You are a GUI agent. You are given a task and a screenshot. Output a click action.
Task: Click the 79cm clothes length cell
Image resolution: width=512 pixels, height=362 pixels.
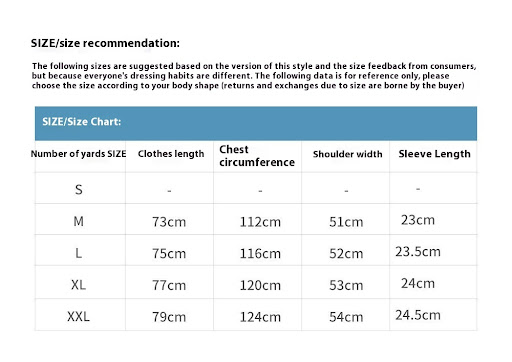169,317
